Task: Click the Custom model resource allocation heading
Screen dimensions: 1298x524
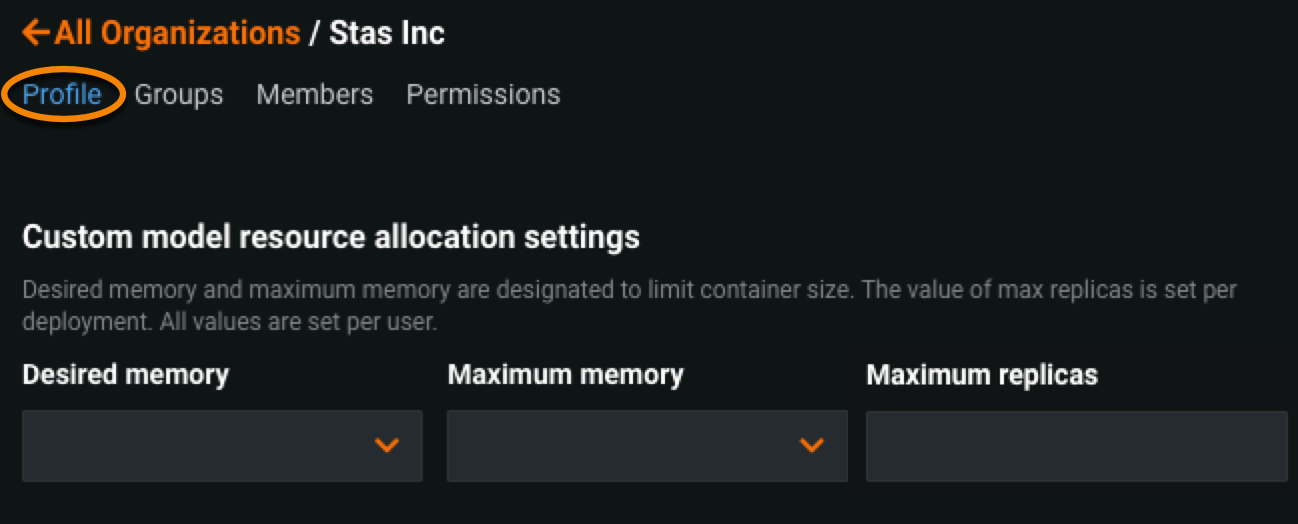Action: (x=330, y=238)
